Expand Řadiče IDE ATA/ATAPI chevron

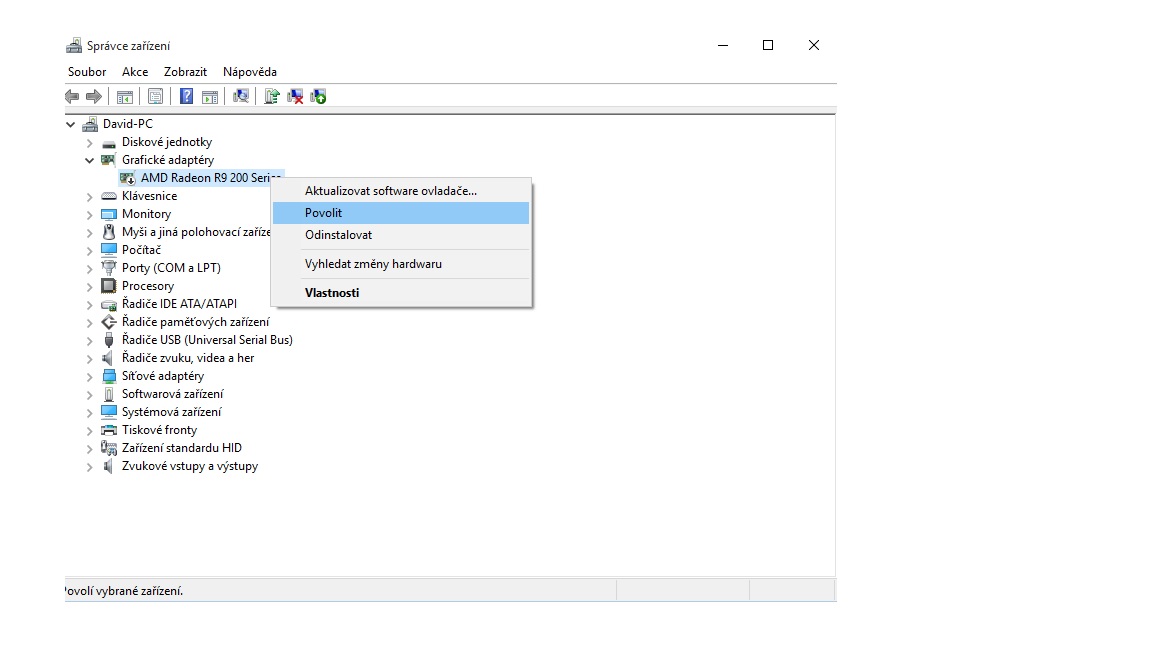point(90,304)
